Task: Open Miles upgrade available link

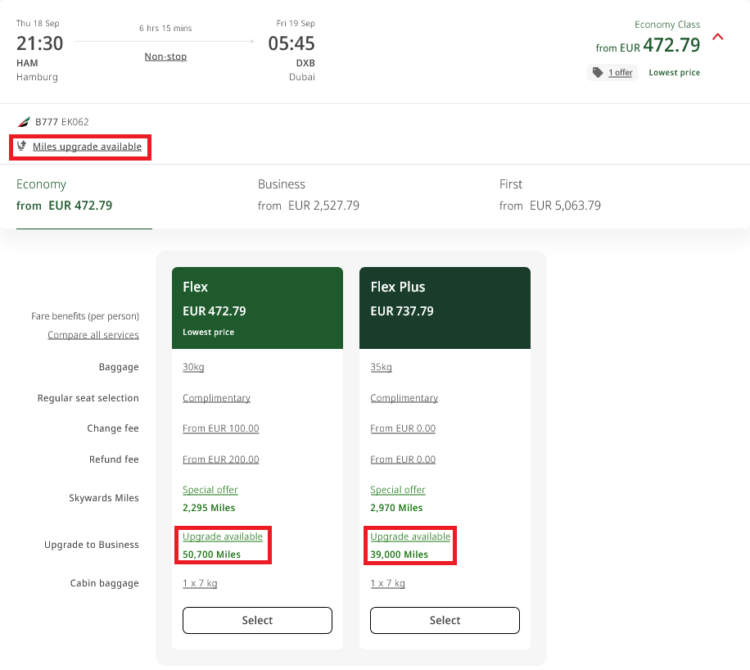Action: pos(87,146)
